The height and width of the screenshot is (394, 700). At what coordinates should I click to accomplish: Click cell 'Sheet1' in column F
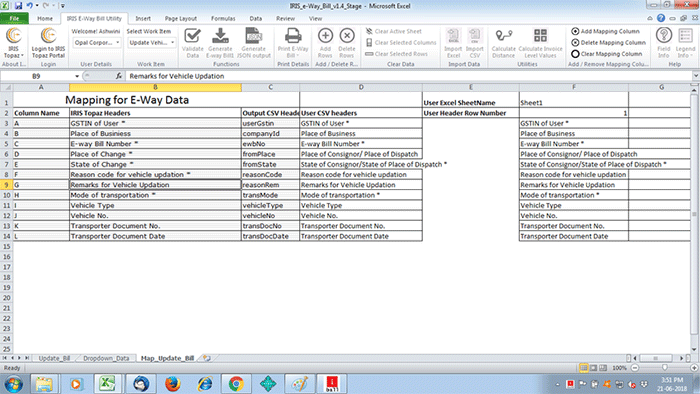click(574, 102)
